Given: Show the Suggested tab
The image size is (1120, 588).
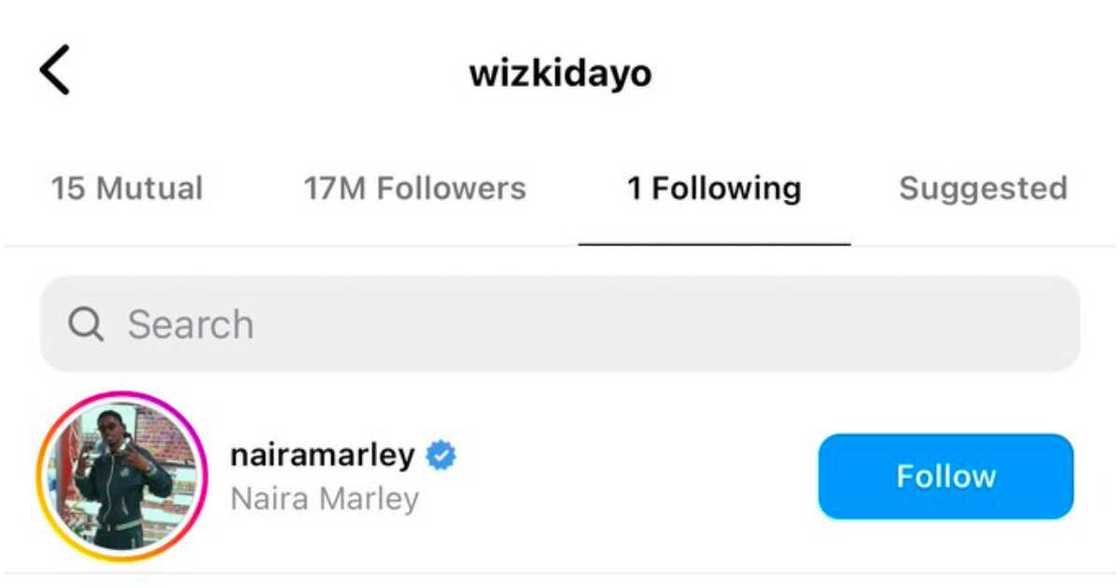Looking at the screenshot, I should tap(983, 189).
